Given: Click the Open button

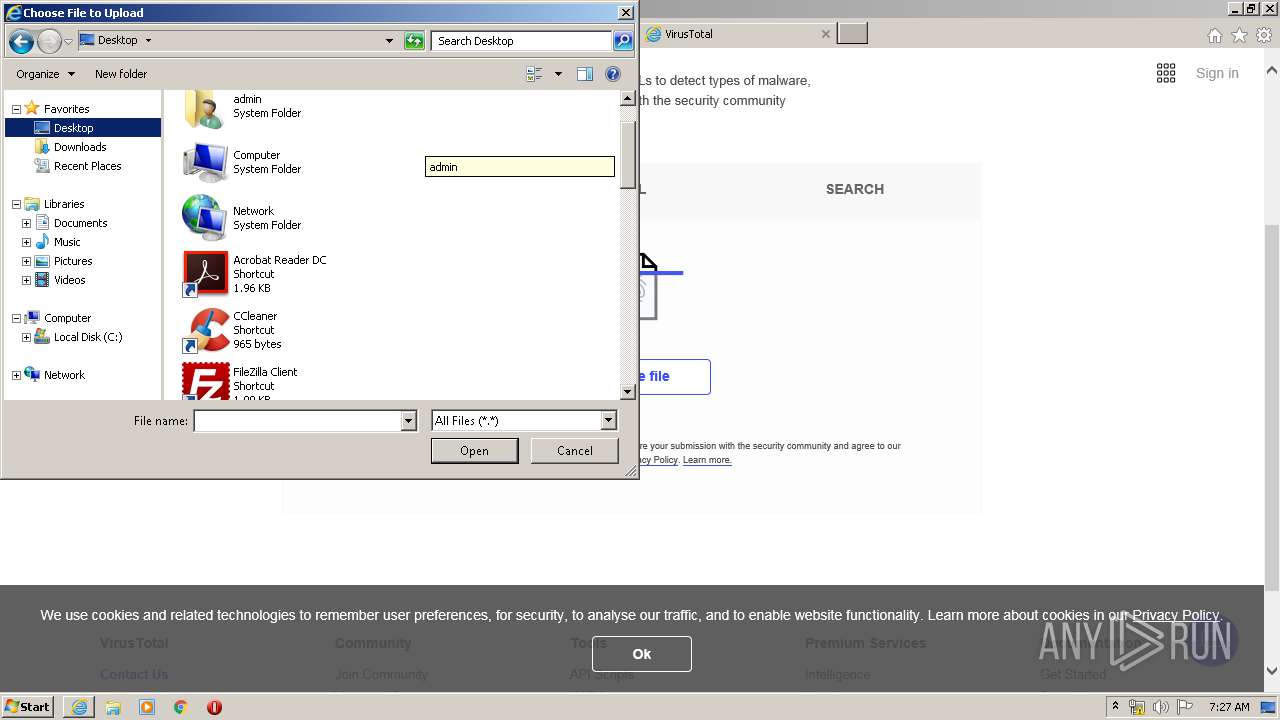Looking at the screenshot, I should (x=474, y=451).
